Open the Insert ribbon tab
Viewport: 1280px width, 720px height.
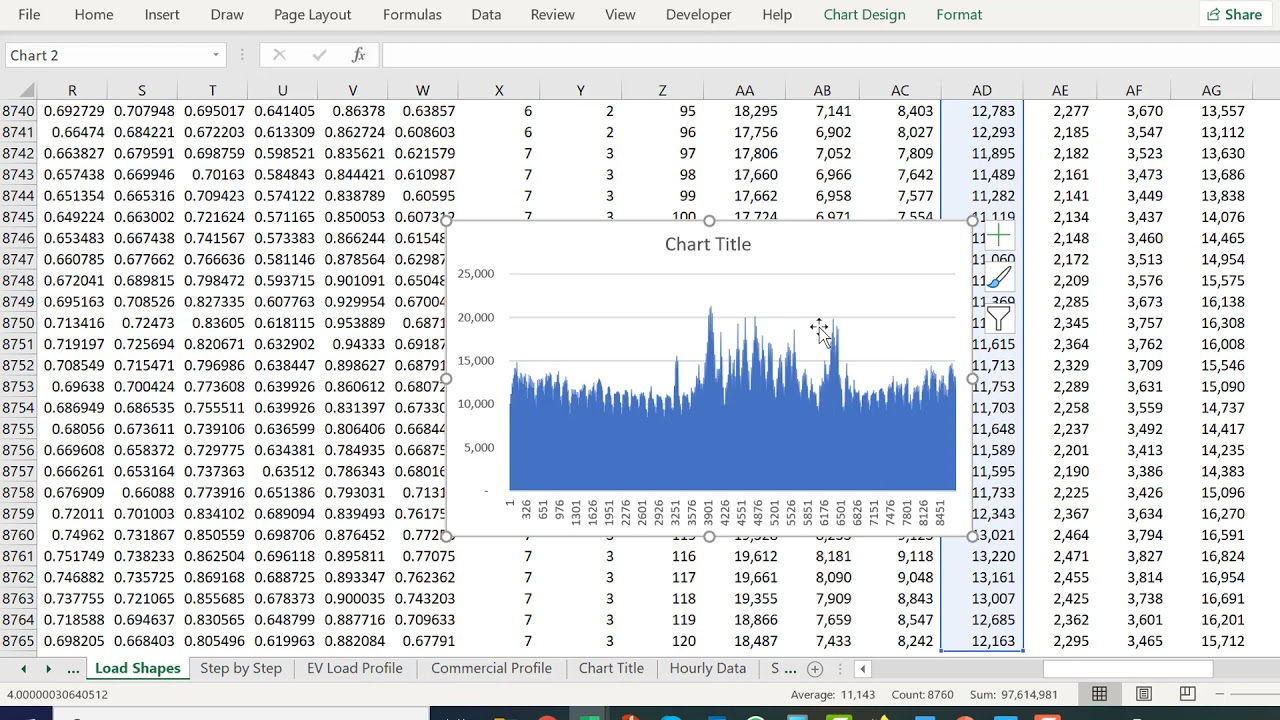pos(162,15)
